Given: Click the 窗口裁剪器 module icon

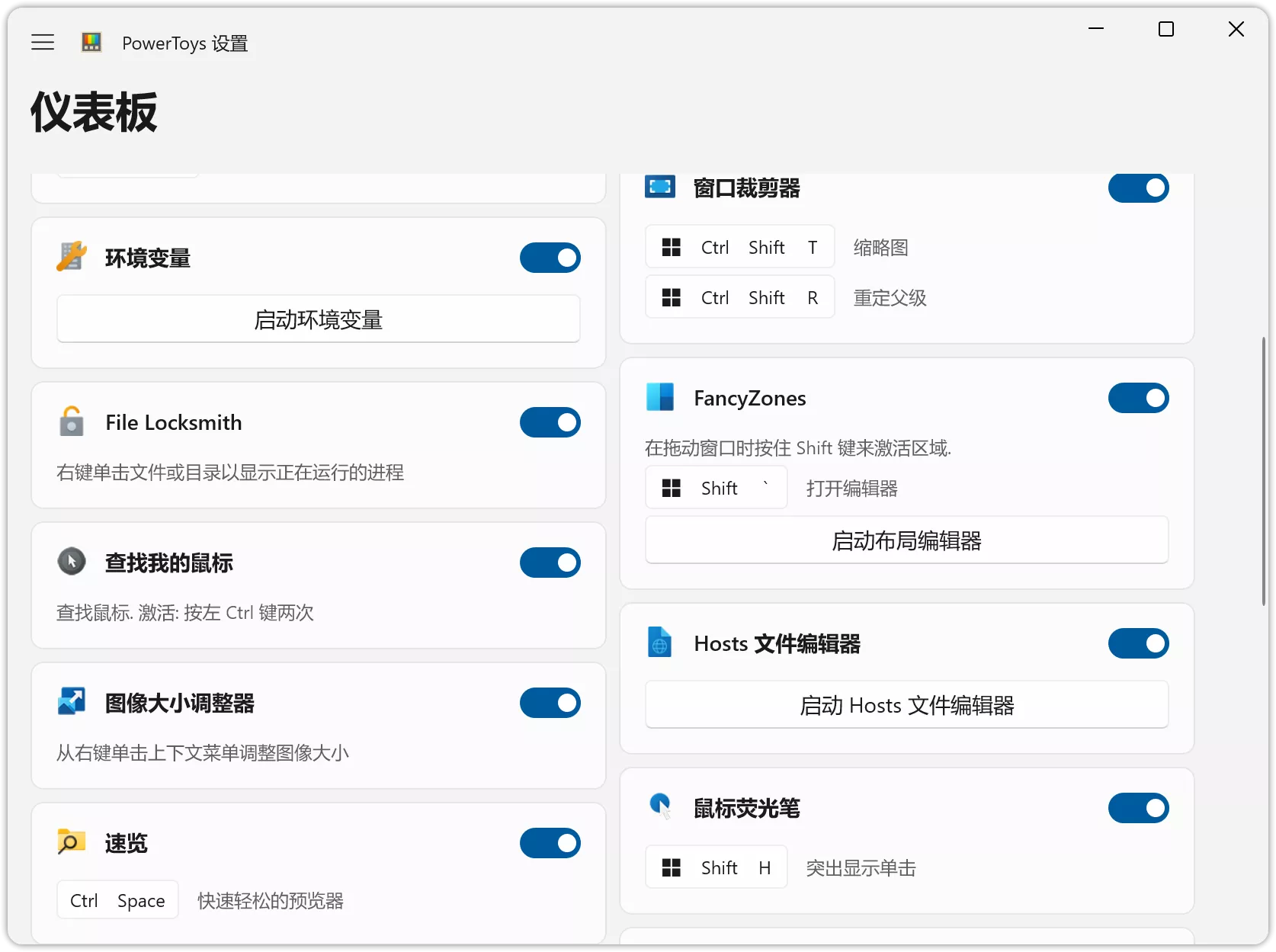Looking at the screenshot, I should coord(660,186).
